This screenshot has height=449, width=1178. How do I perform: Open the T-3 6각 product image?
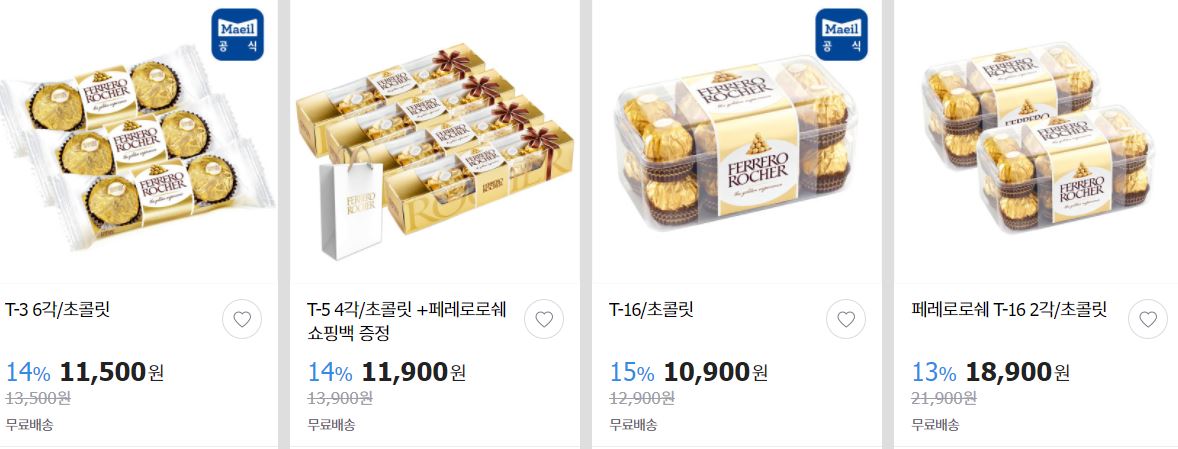coord(139,143)
